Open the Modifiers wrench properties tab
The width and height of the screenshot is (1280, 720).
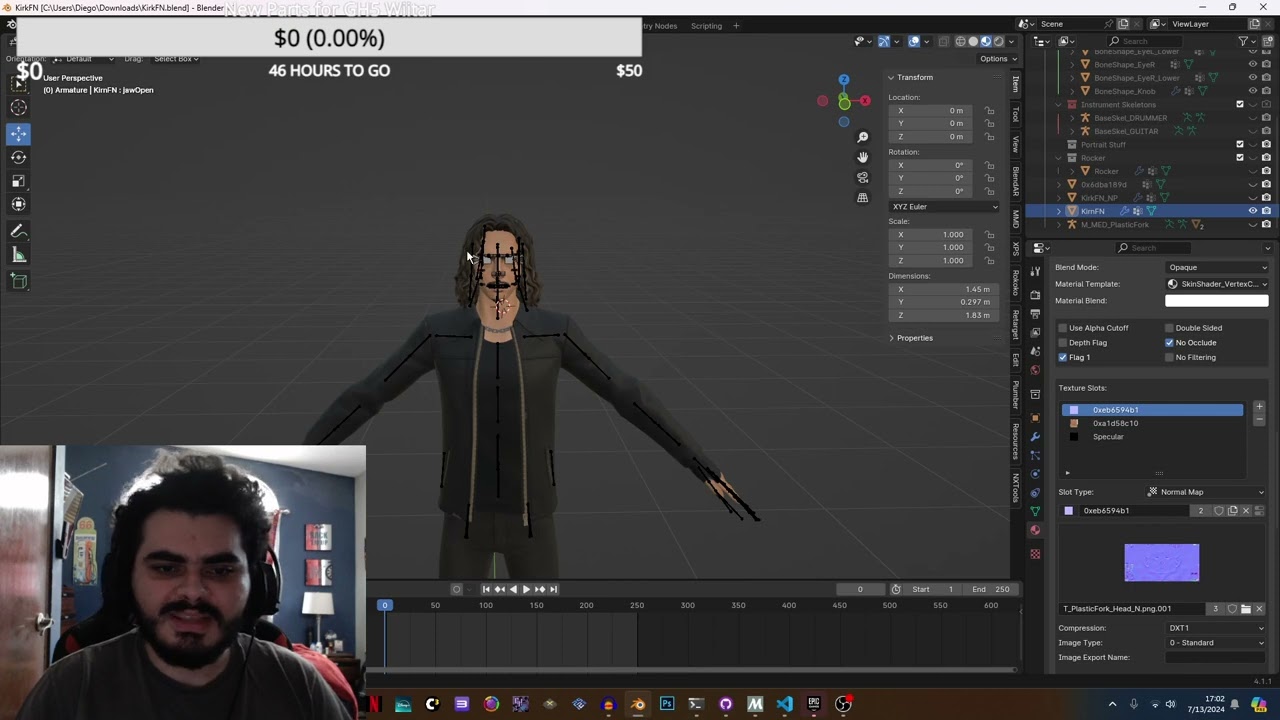pos(1035,436)
